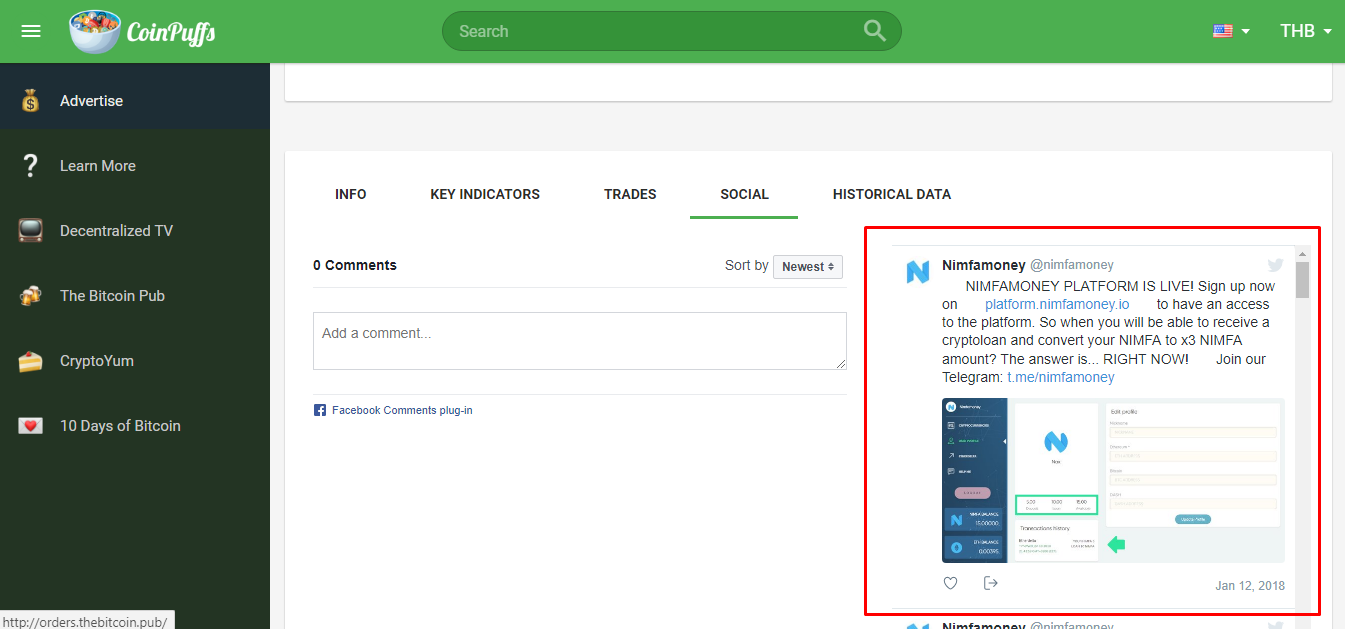Click the Decentralized TV television icon
Viewport: 1345px width, 629px height.
click(x=31, y=231)
